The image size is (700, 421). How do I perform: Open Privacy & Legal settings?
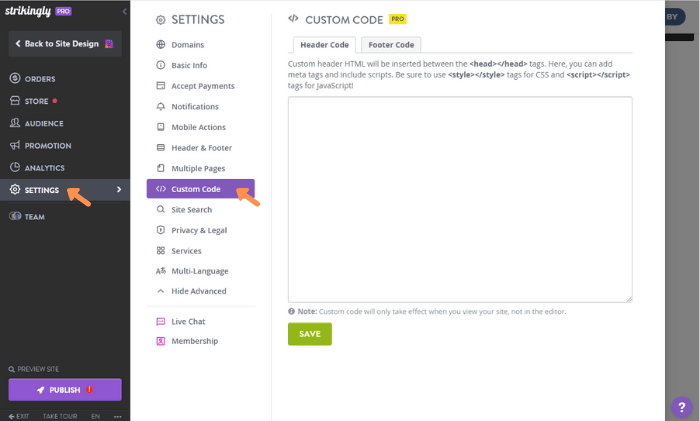click(x=200, y=230)
